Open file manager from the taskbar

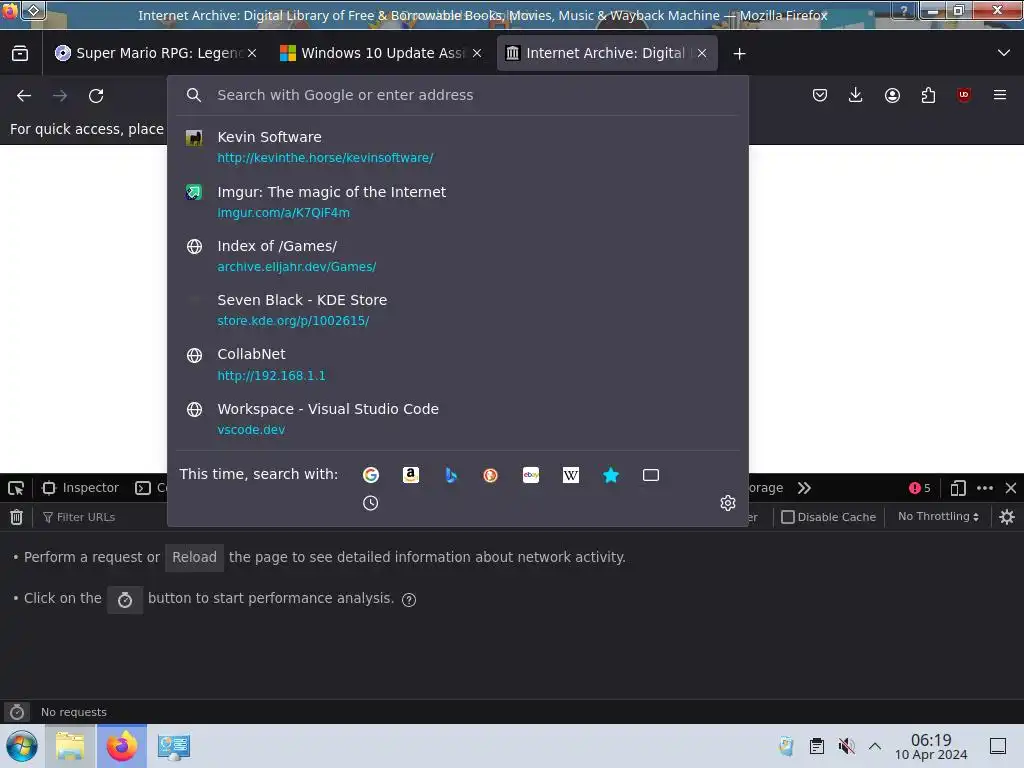pyautogui.click(x=70, y=746)
